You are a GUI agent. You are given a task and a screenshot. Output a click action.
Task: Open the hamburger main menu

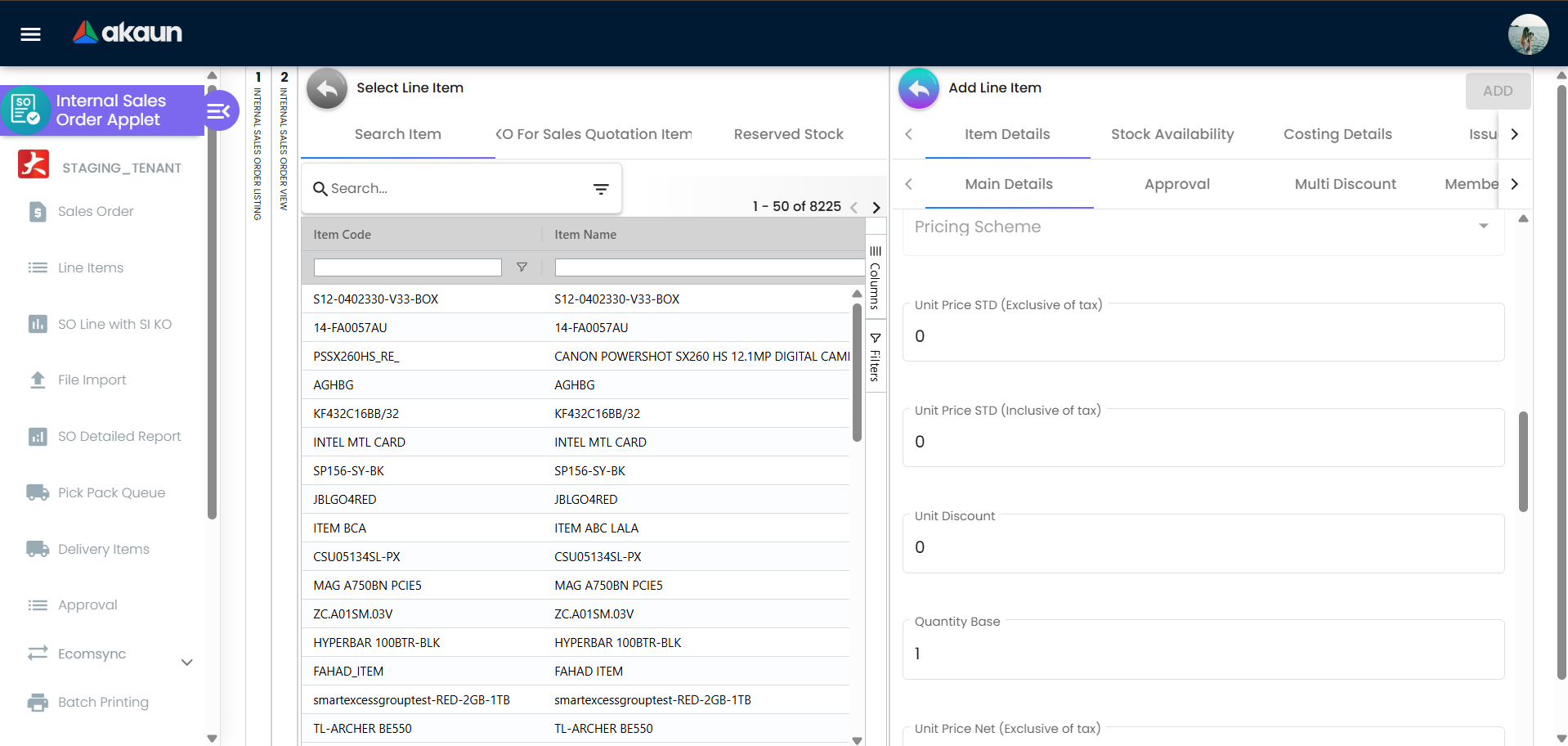click(x=30, y=34)
